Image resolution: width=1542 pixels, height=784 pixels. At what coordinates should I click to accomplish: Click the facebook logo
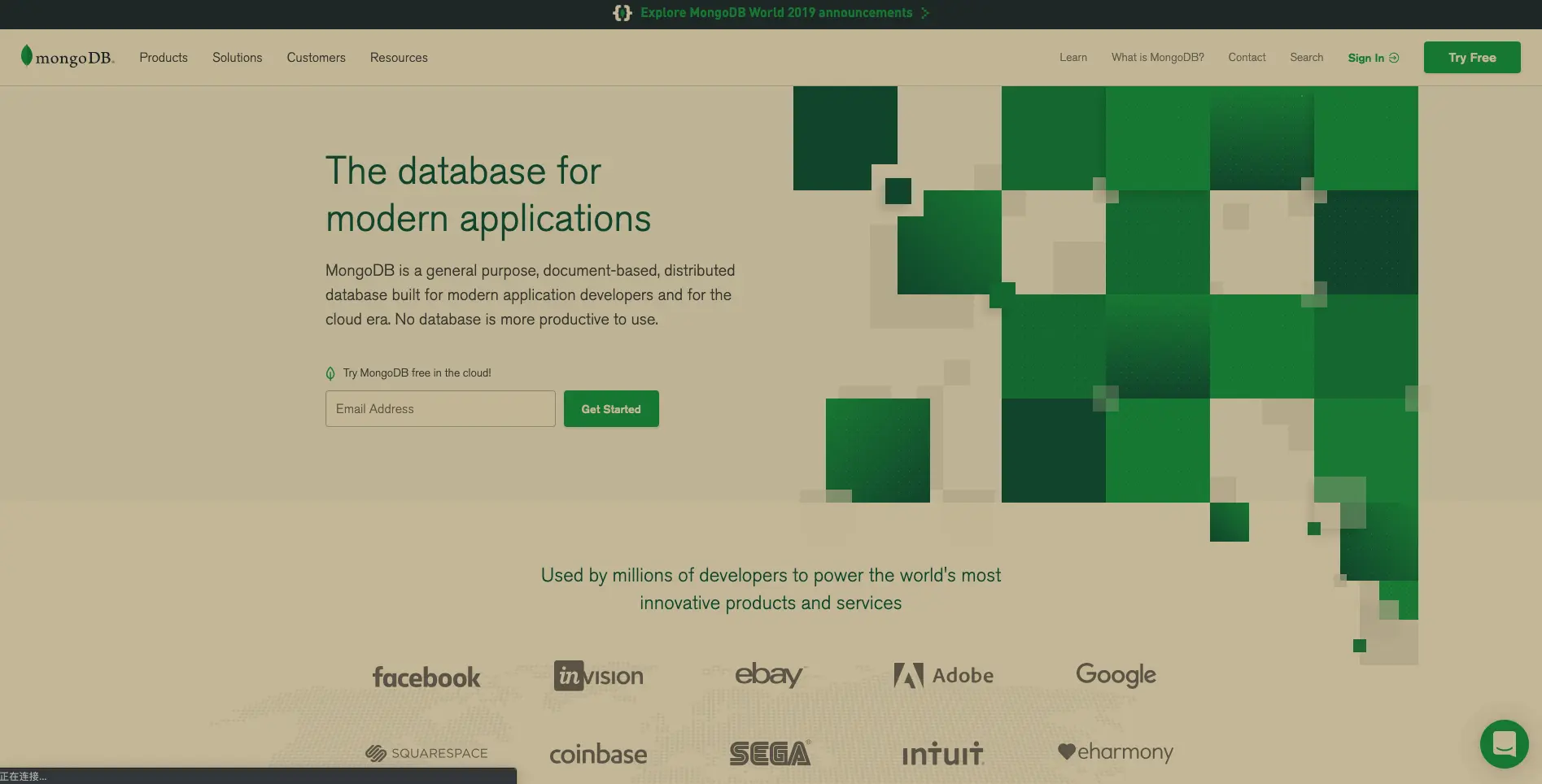click(426, 677)
